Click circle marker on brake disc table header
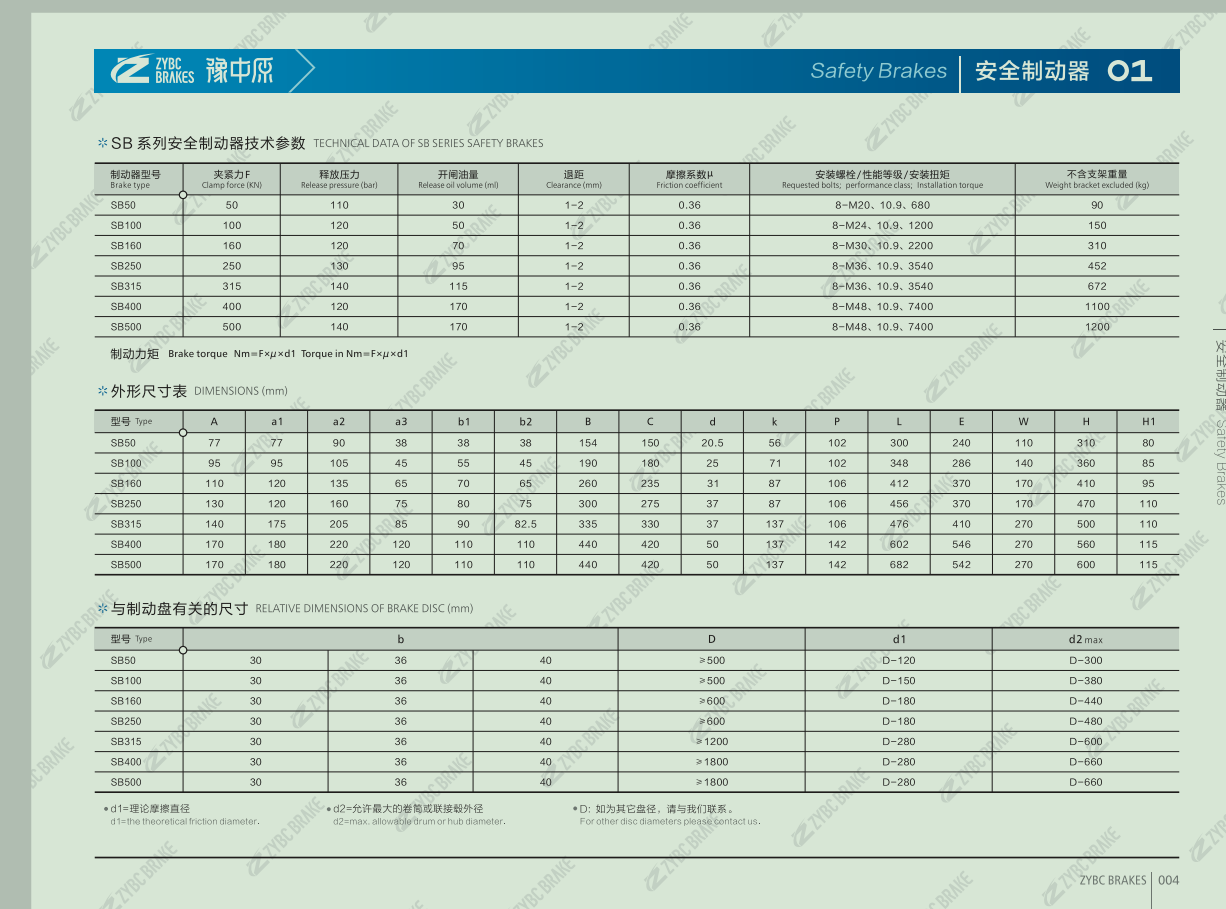Image resolution: width=1226 pixels, height=909 pixels. 183,650
